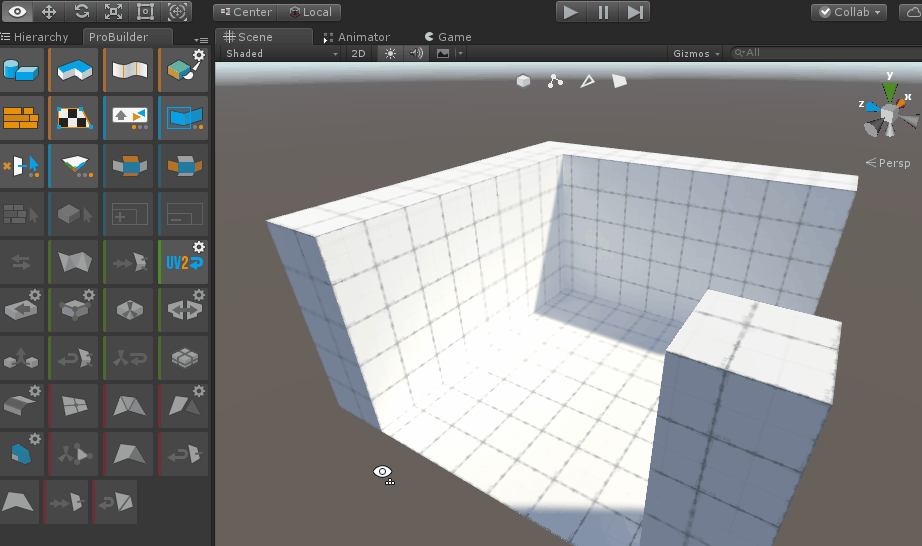Image resolution: width=922 pixels, height=546 pixels.
Task: Switch to the Hierarchy tab
Action: coord(35,37)
